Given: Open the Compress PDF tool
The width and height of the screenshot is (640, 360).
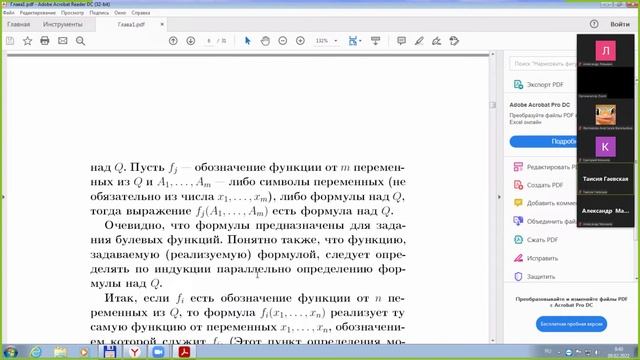Looking at the screenshot, I should point(536,240).
